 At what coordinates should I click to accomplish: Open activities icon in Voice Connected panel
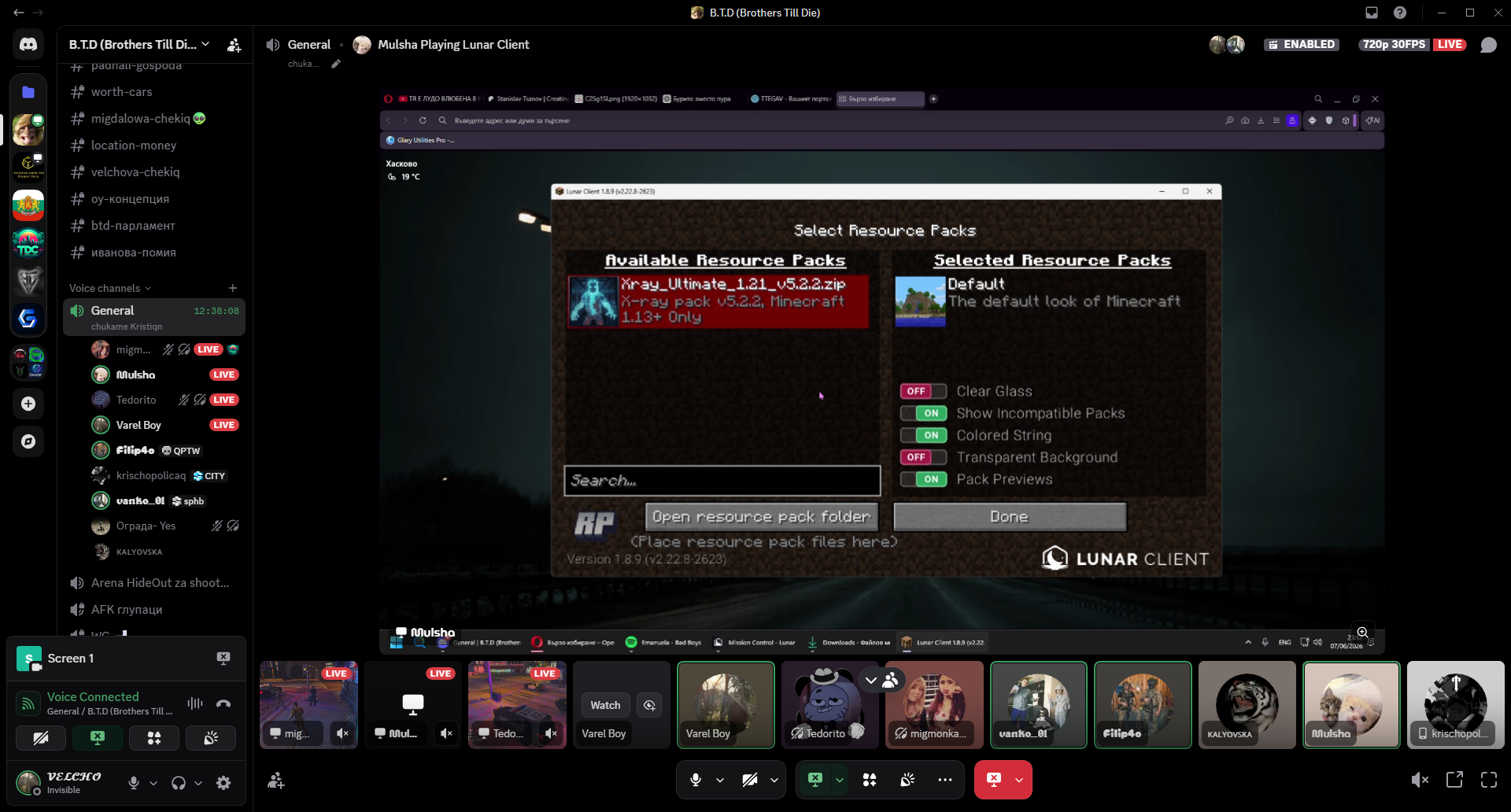click(x=154, y=738)
